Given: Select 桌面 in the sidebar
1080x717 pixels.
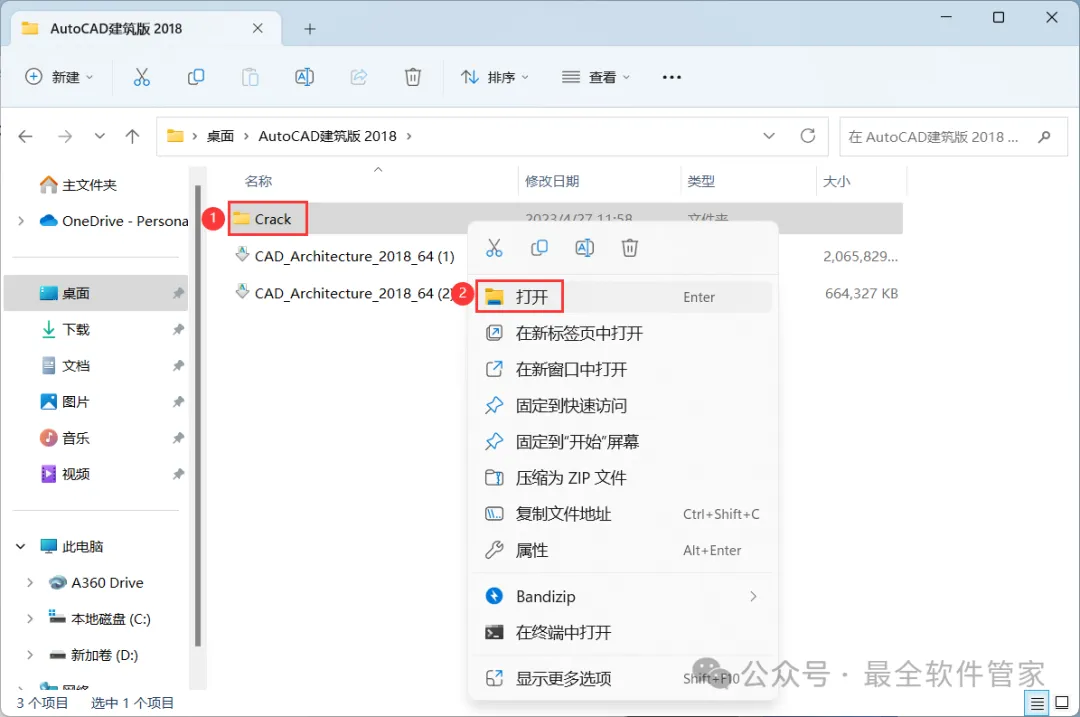Looking at the screenshot, I should tap(96, 293).
